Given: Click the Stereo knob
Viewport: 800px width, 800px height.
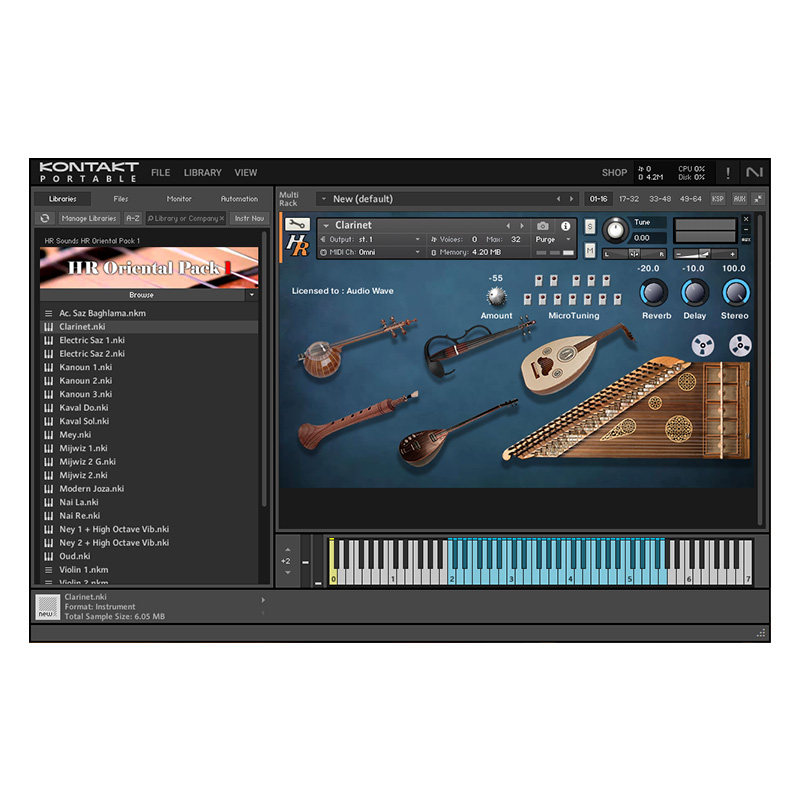Looking at the screenshot, I should pyautogui.click(x=735, y=293).
